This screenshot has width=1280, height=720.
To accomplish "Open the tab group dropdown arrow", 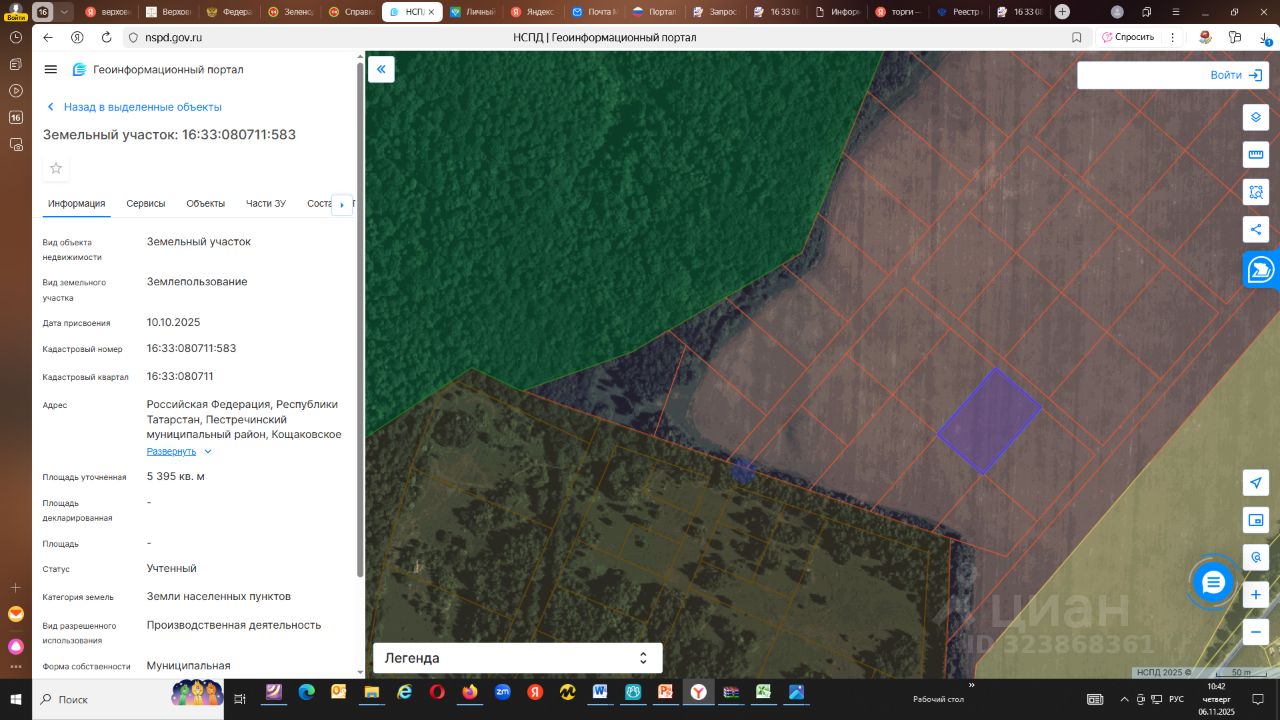I will coord(65,12).
